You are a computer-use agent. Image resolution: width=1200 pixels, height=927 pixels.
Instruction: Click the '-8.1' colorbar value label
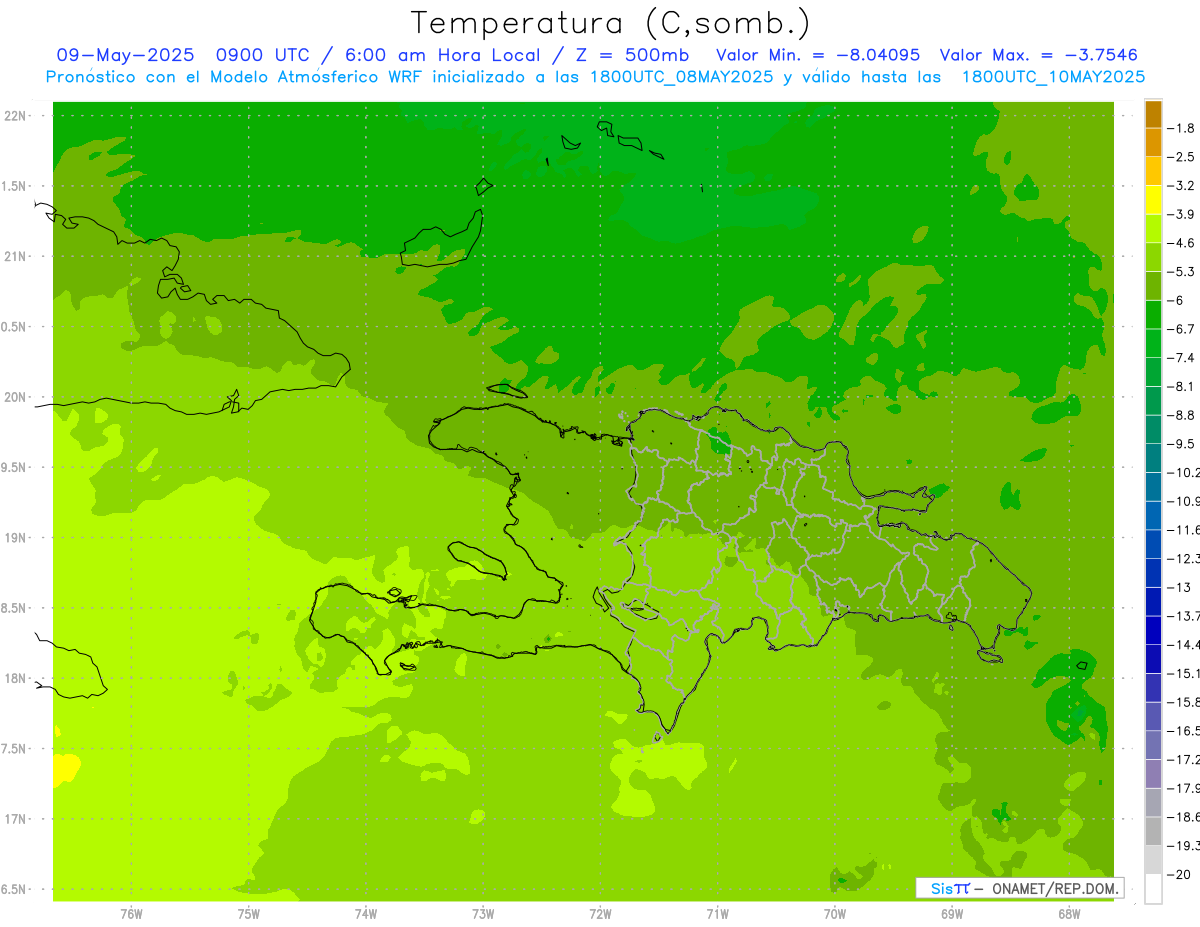click(x=1181, y=386)
